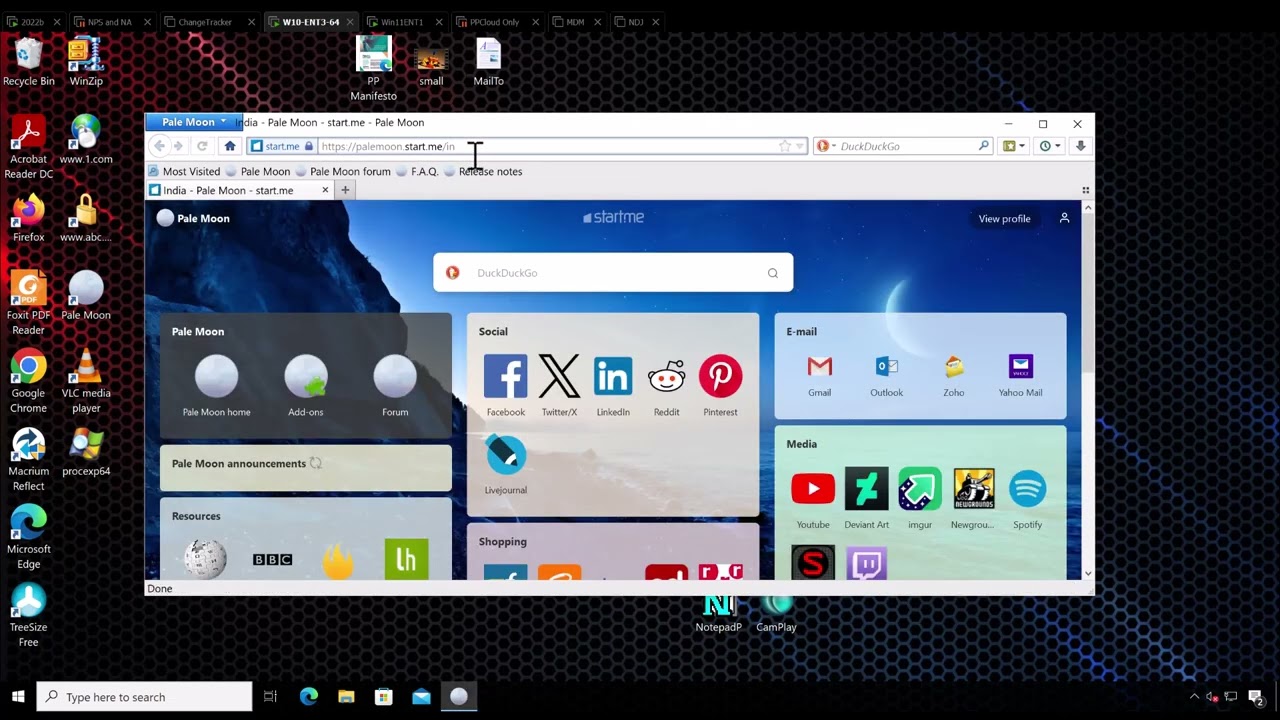The height and width of the screenshot is (720, 1280).
Task: Open Gmail from the E-mail widget
Action: coord(819,376)
